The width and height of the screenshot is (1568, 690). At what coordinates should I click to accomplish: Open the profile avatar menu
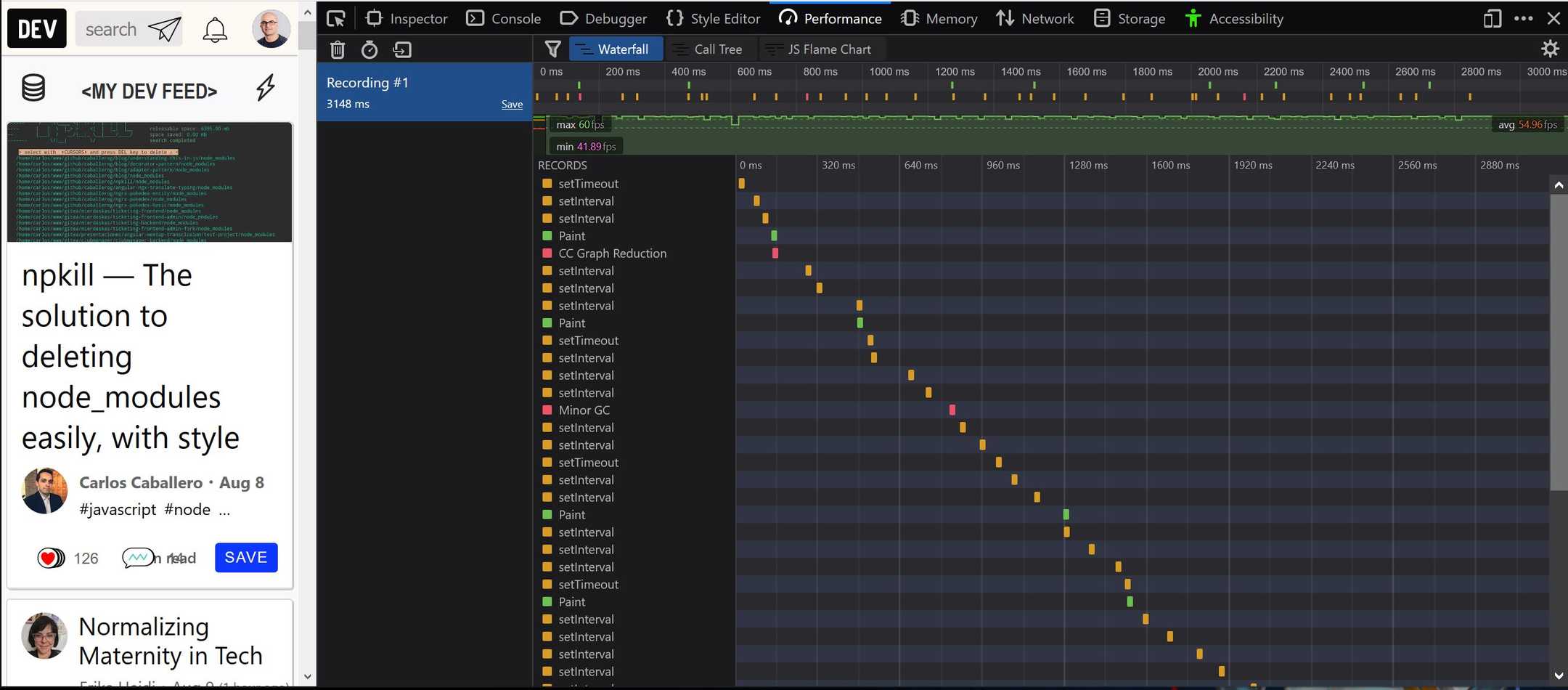271,29
